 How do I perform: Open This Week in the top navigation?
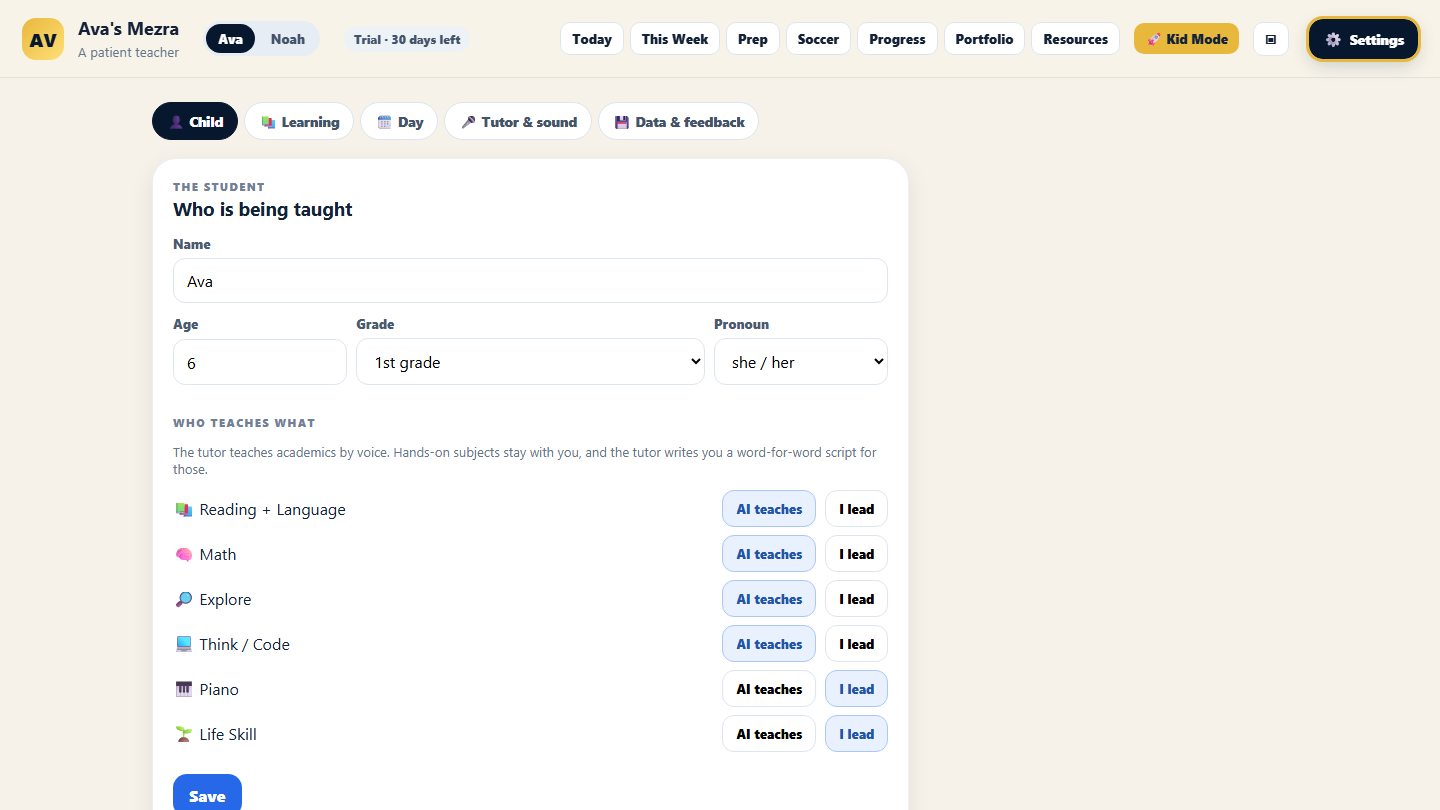click(675, 39)
